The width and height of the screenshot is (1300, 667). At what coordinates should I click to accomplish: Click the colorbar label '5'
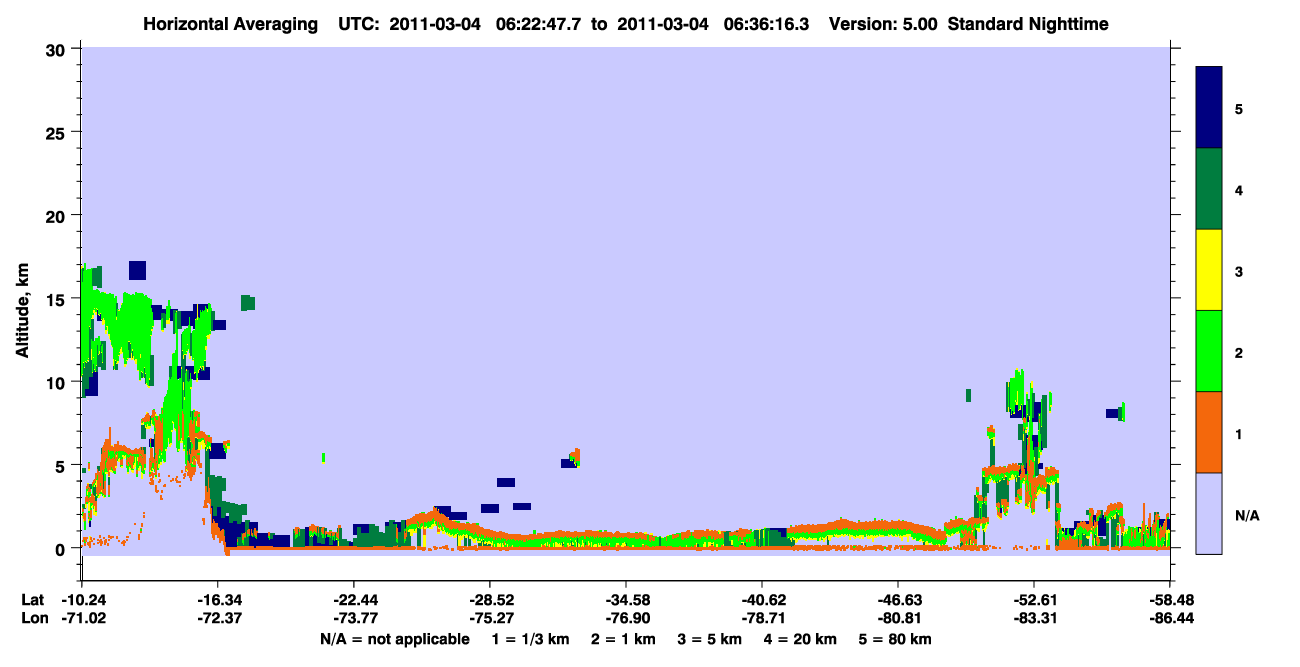click(1239, 108)
